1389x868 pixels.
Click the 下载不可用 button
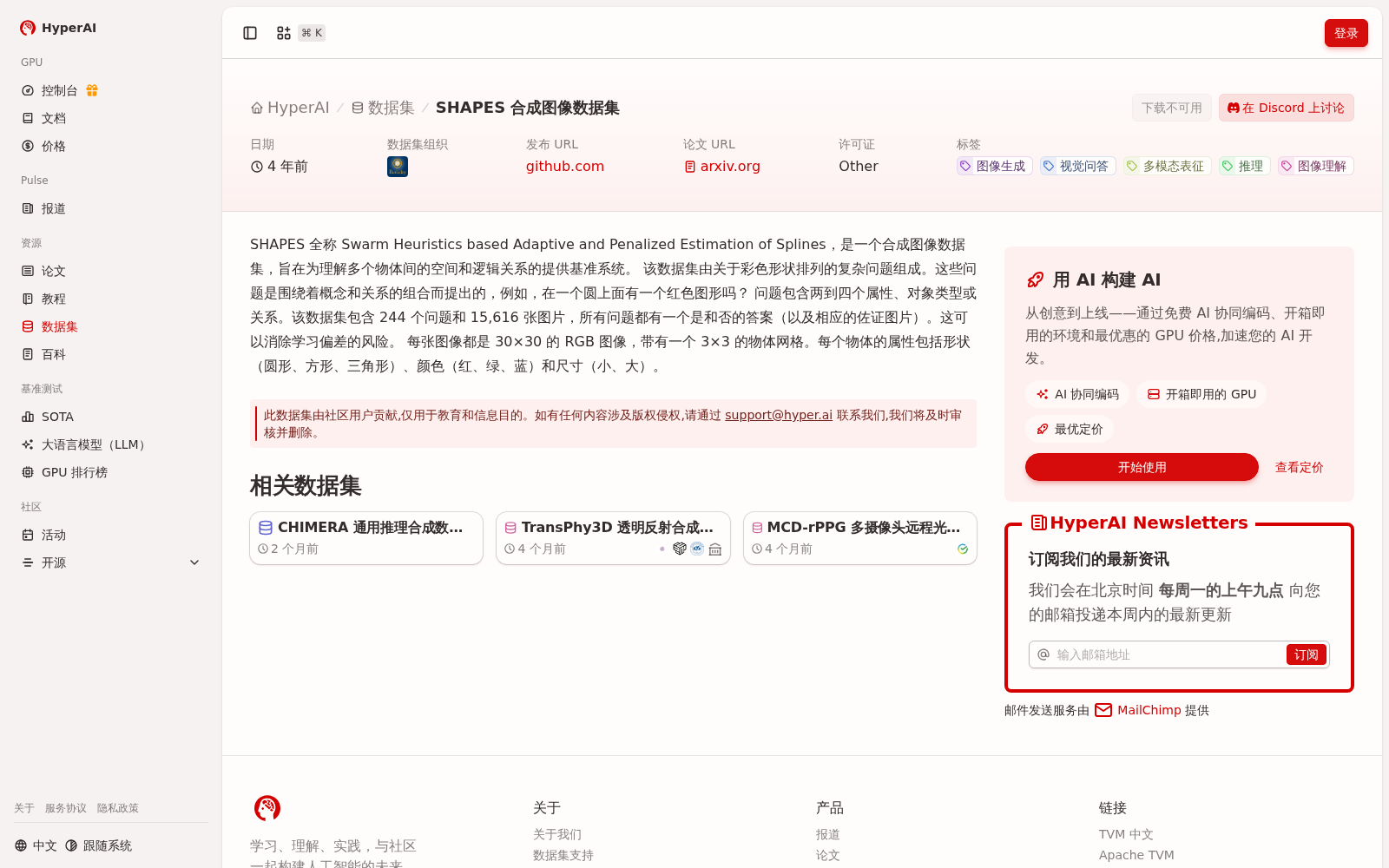pyautogui.click(x=1172, y=108)
